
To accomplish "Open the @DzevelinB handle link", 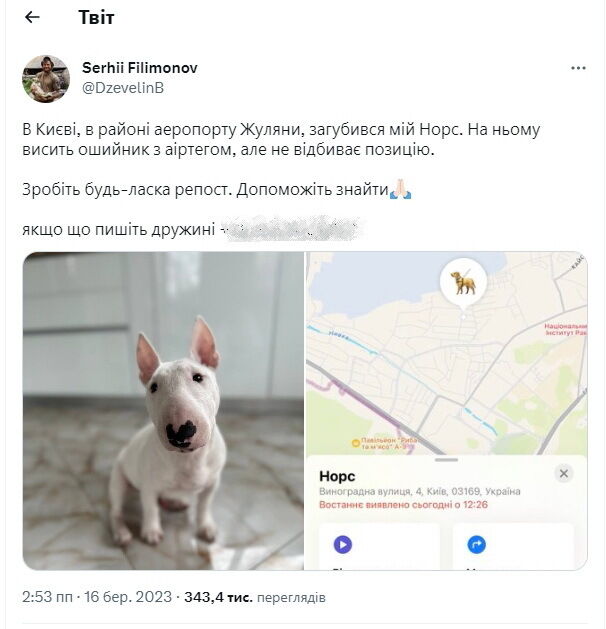I will 123,88.
